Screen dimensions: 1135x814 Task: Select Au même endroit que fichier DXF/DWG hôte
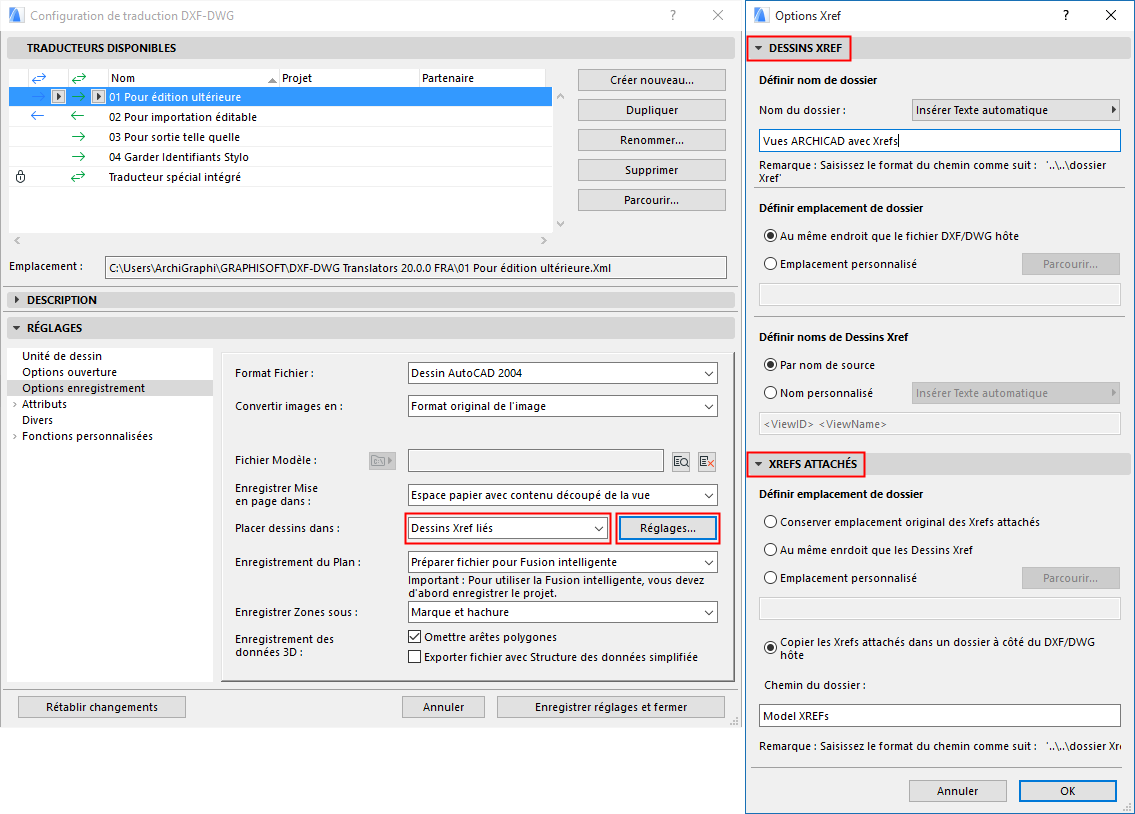point(771,236)
